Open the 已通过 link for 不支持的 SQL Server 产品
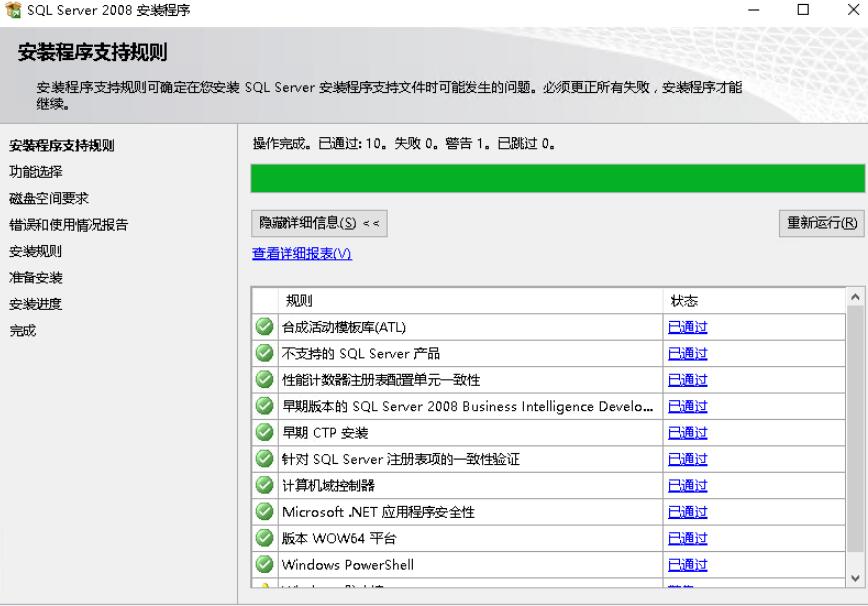This screenshot has width=868, height=606. click(688, 354)
